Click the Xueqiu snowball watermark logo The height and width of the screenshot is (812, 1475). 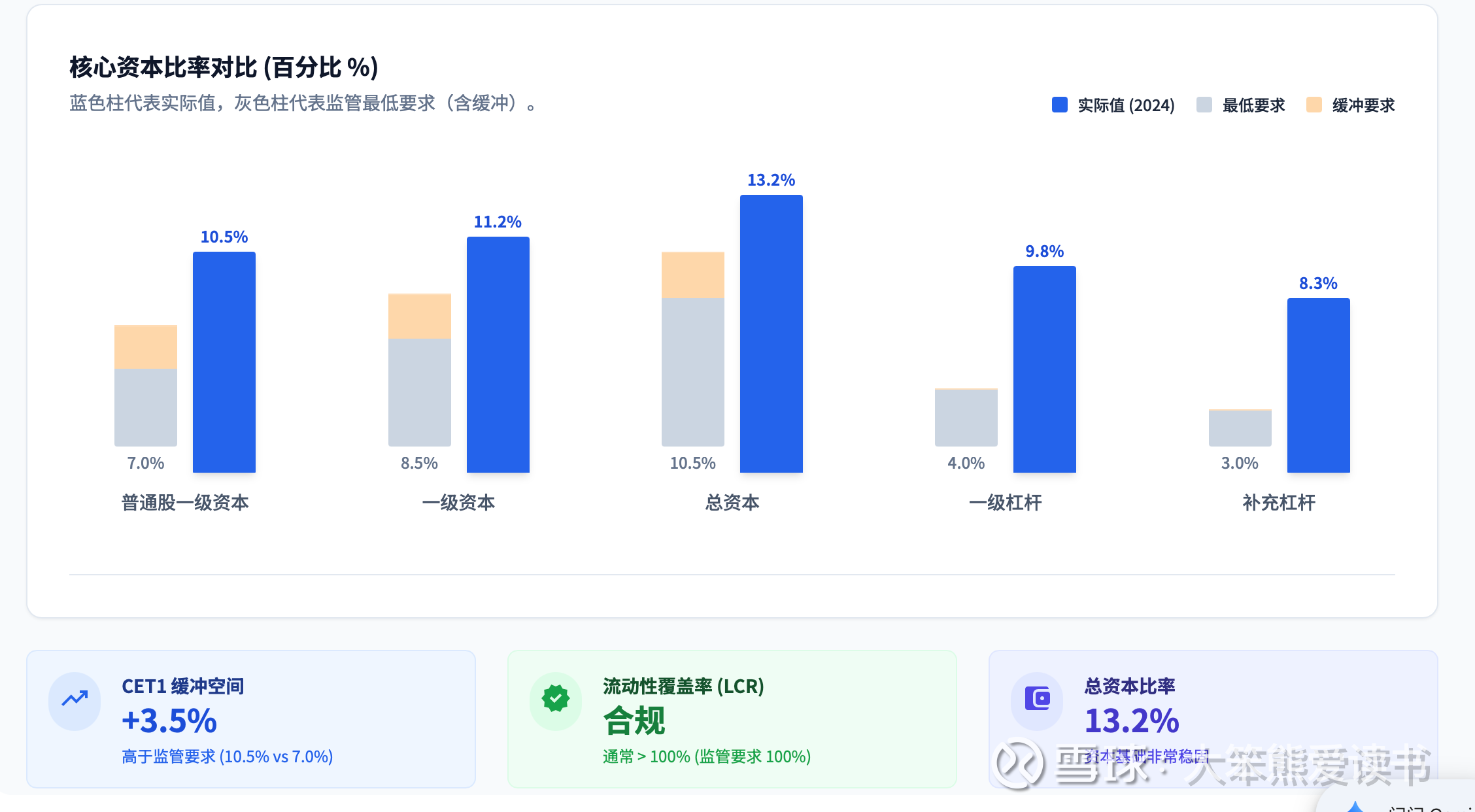pyautogui.click(x=1015, y=762)
